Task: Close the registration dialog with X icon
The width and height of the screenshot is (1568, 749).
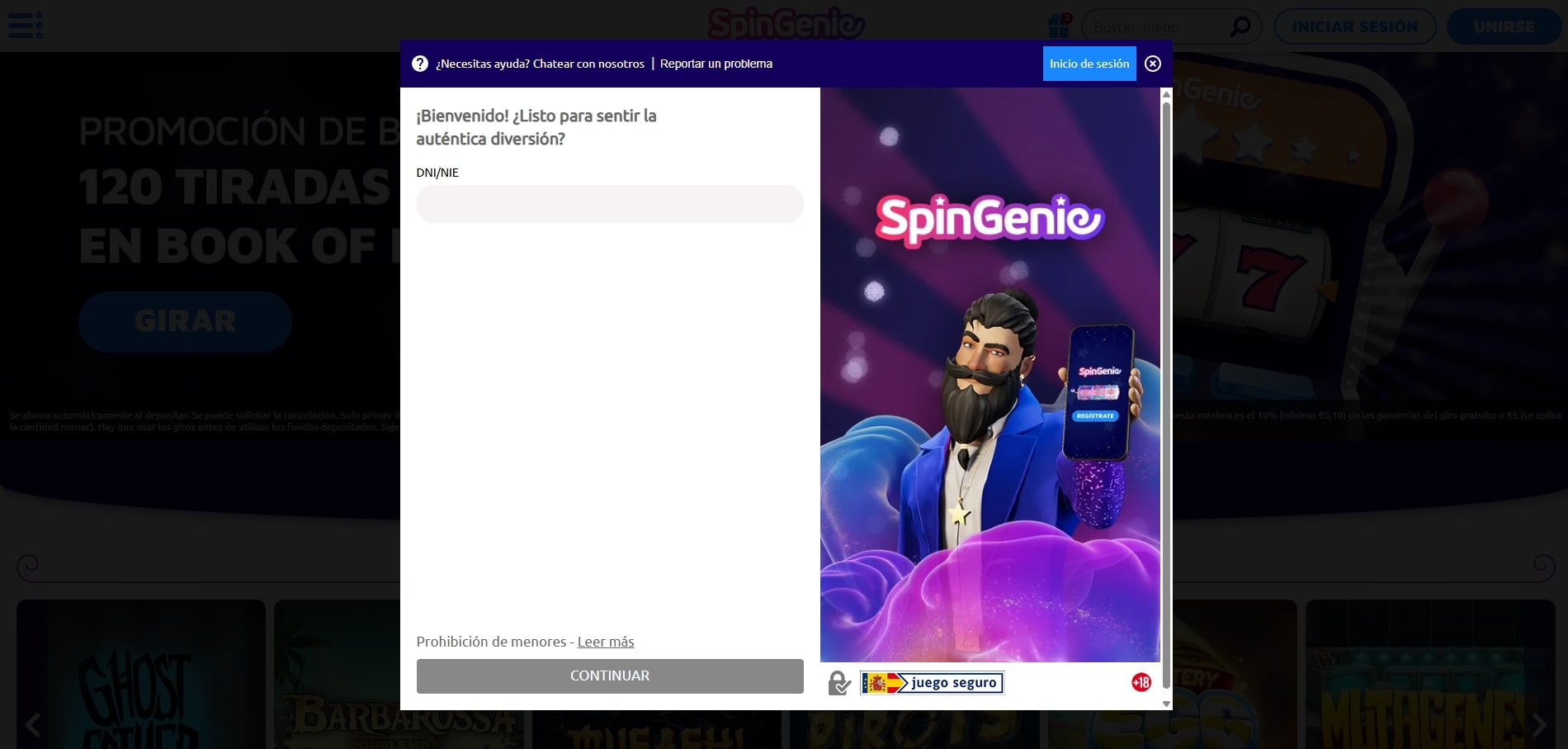Action: 1153,64
